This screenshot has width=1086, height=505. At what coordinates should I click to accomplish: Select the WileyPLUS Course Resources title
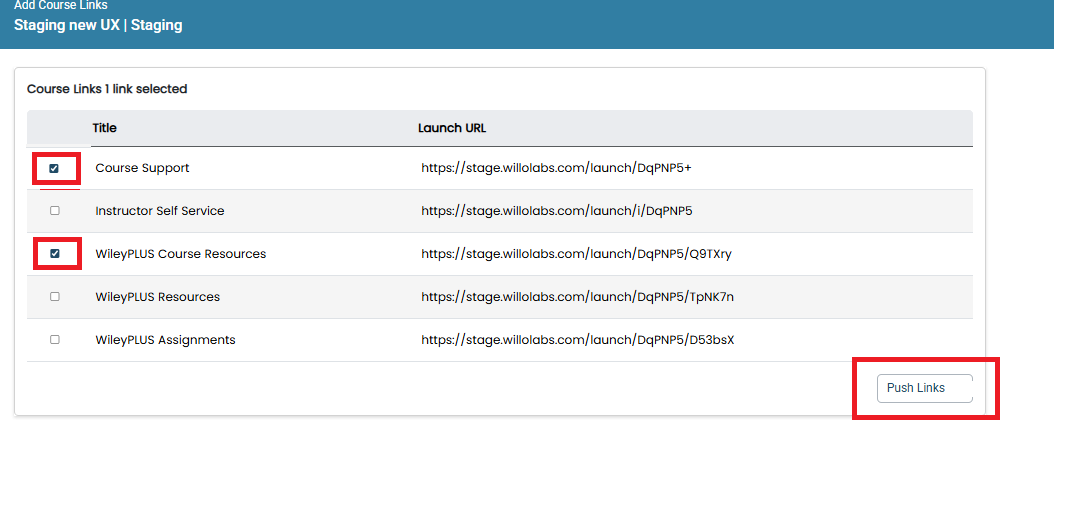tap(181, 254)
